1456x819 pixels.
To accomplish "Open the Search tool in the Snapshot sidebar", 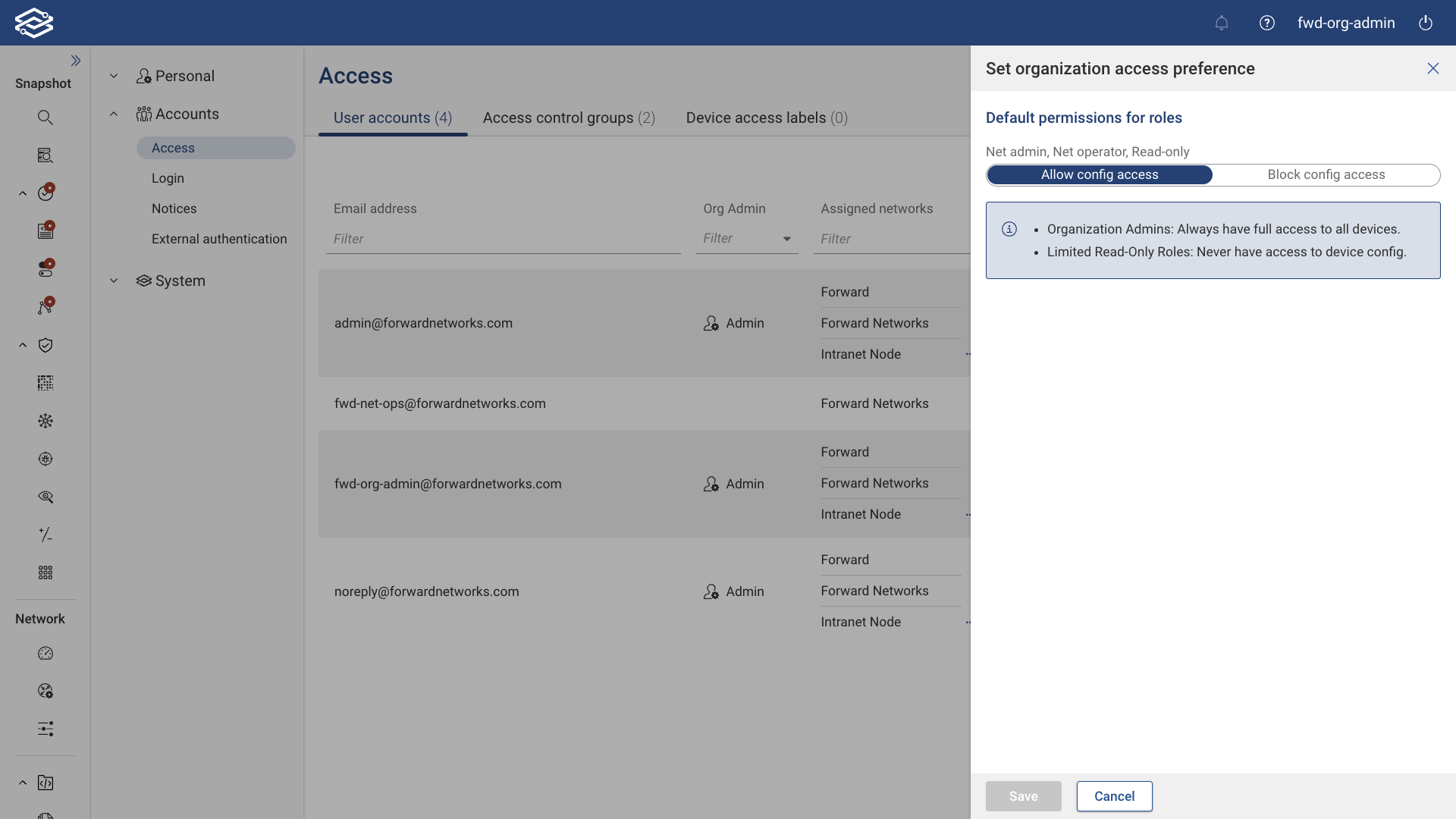I will tap(45, 117).
